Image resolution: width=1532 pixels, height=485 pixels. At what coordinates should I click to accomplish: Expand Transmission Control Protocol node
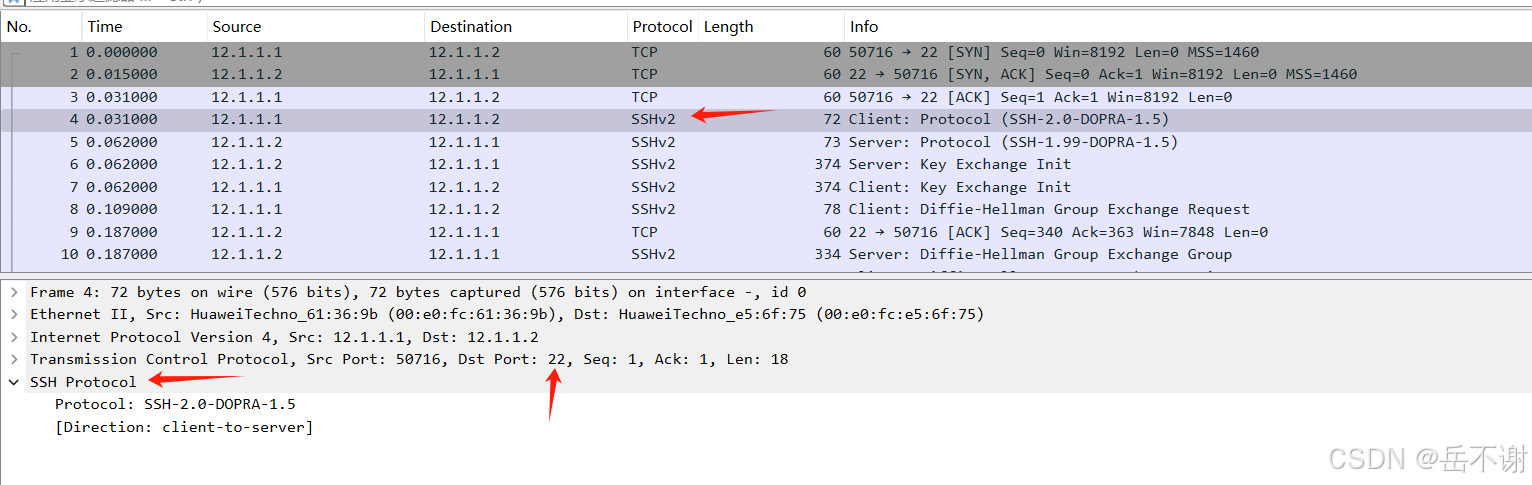point(14,359)
